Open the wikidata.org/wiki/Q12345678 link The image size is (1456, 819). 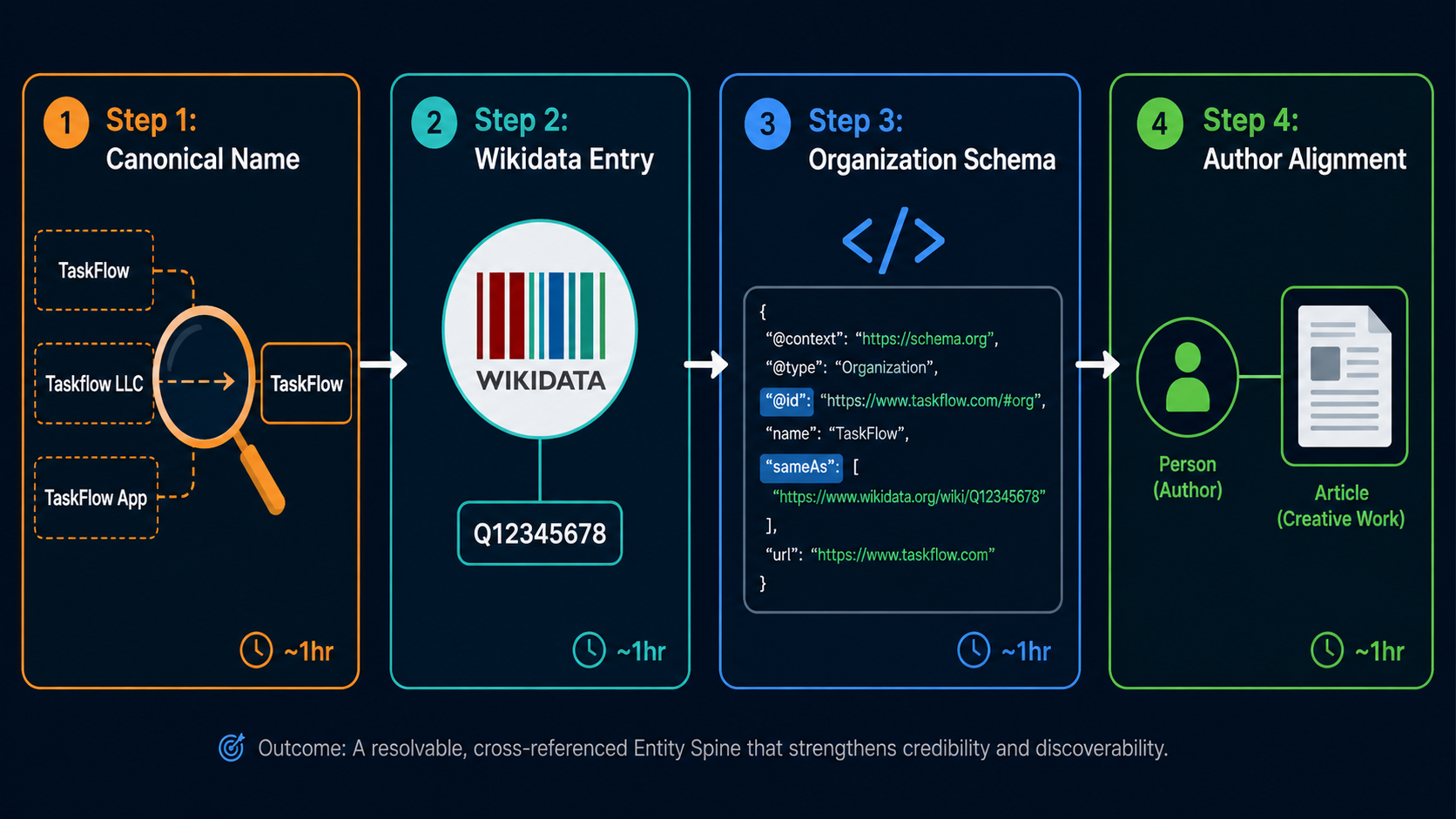[908, 497]
